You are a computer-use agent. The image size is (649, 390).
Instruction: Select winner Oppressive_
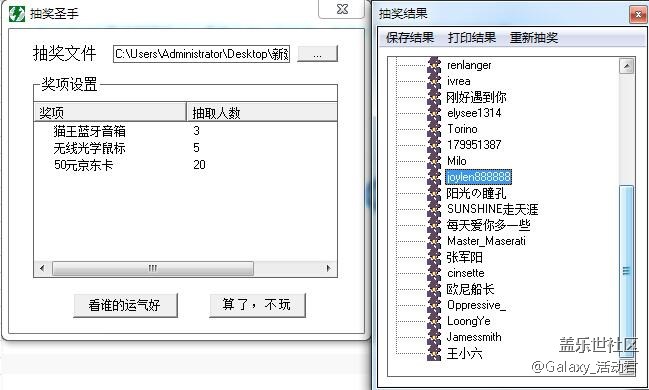tap(476, 305)
